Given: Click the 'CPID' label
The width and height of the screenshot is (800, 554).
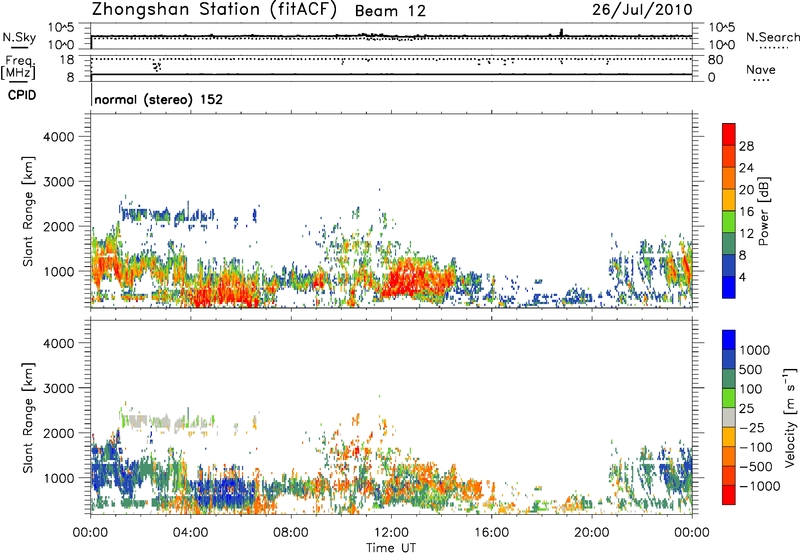Looking at the screenshot, I should point(22,95).
